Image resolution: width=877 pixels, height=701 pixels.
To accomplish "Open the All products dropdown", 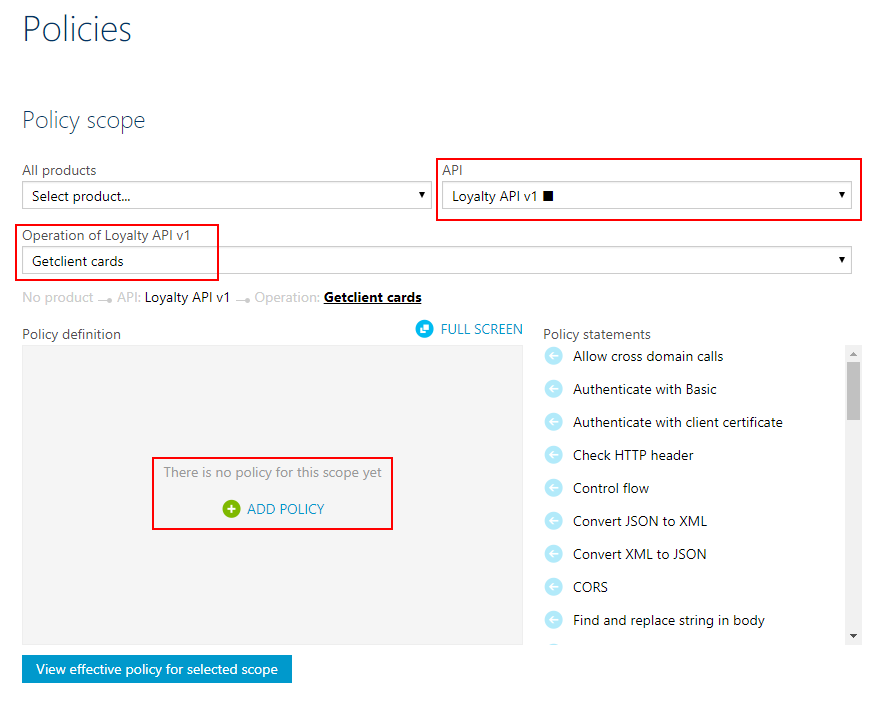I will (x=227, y=196).
